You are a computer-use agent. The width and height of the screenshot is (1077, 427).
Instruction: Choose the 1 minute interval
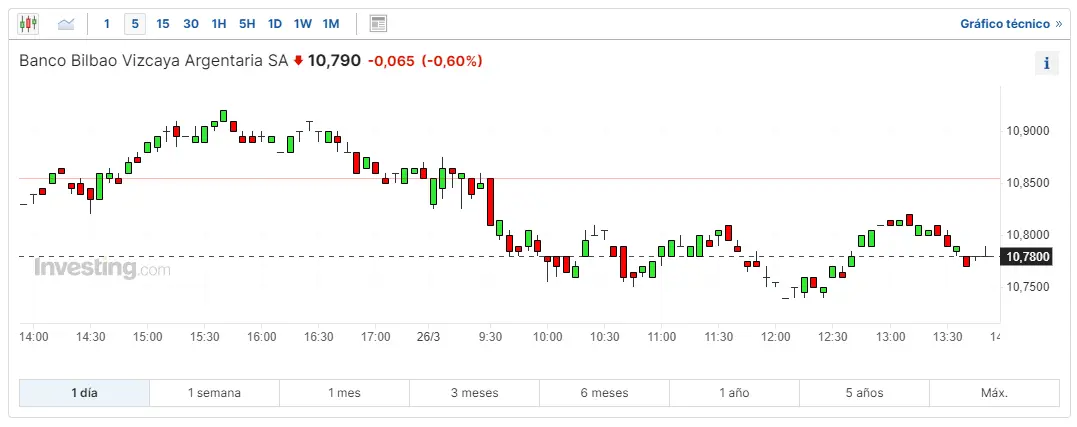pyautogui.click(x=106, y=24)
